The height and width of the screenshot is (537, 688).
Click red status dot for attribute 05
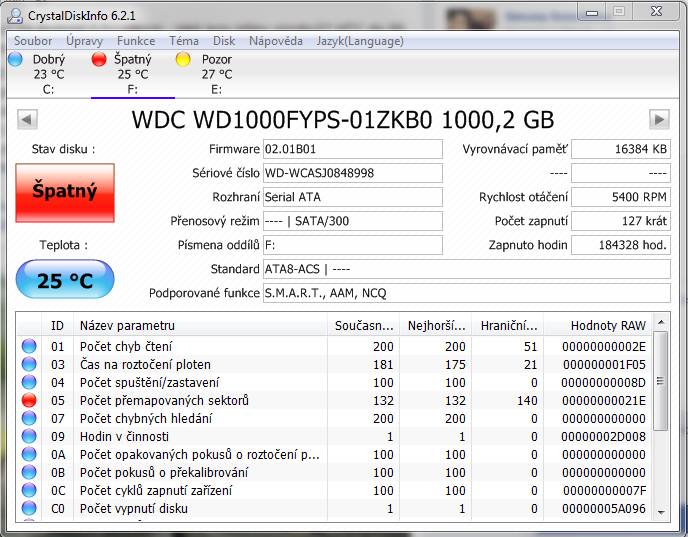click(x=29, y=400)
